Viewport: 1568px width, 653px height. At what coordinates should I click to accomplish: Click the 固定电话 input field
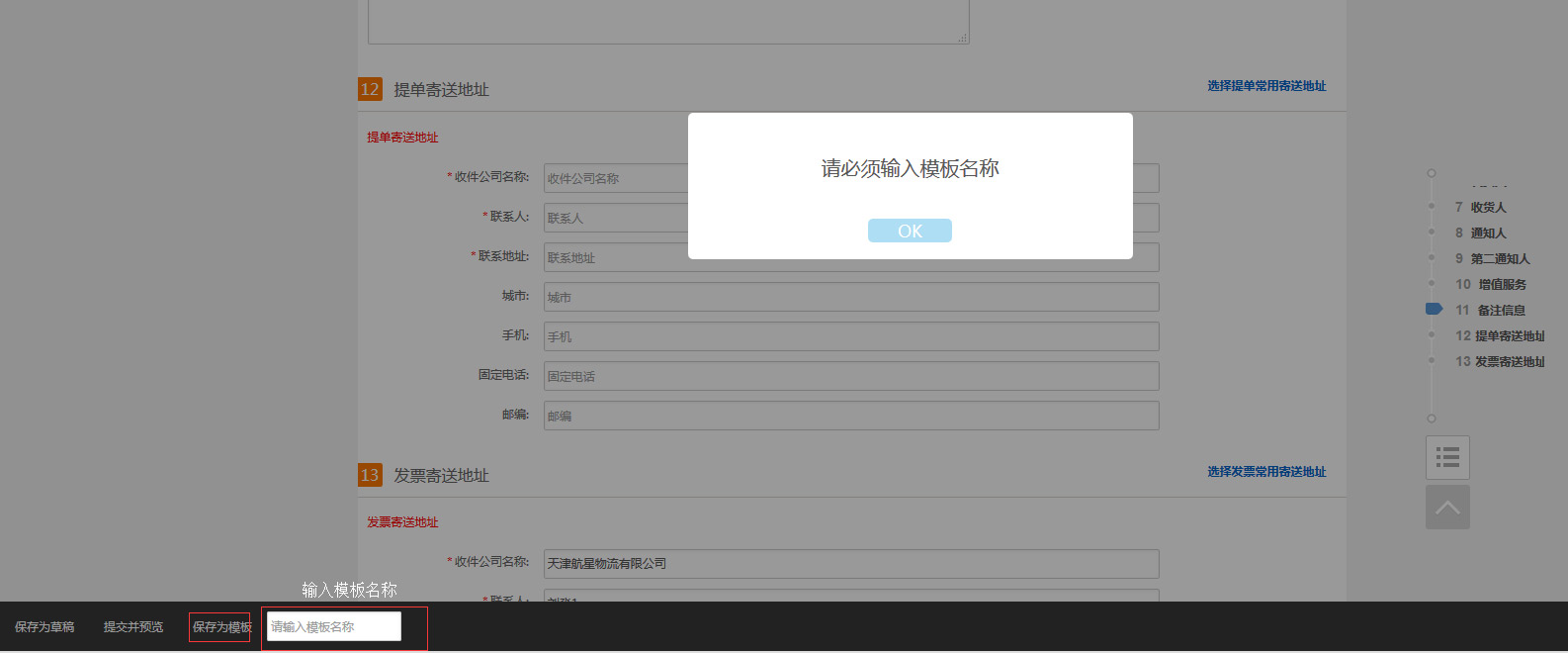click(850, 376)
